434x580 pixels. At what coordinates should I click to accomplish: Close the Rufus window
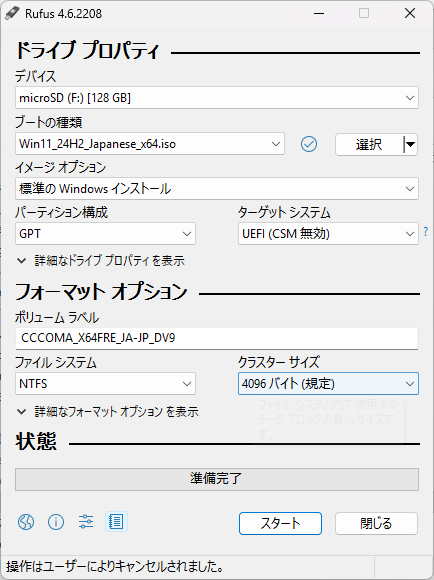click(x=410, y=14)
